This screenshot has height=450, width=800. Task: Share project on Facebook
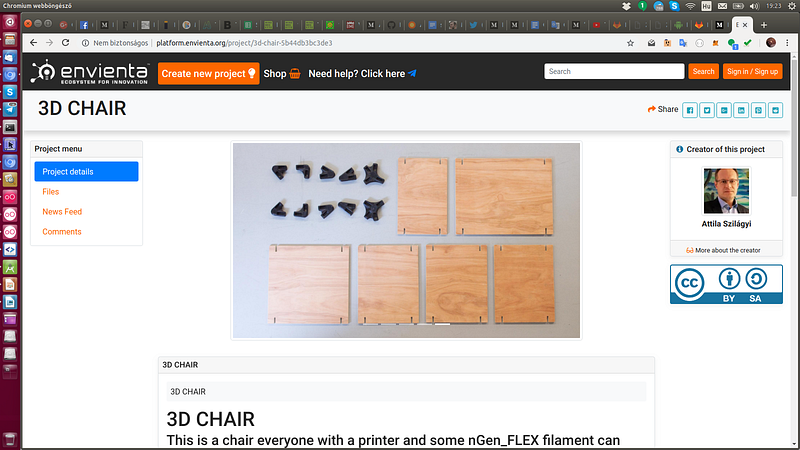click(690, 110)
